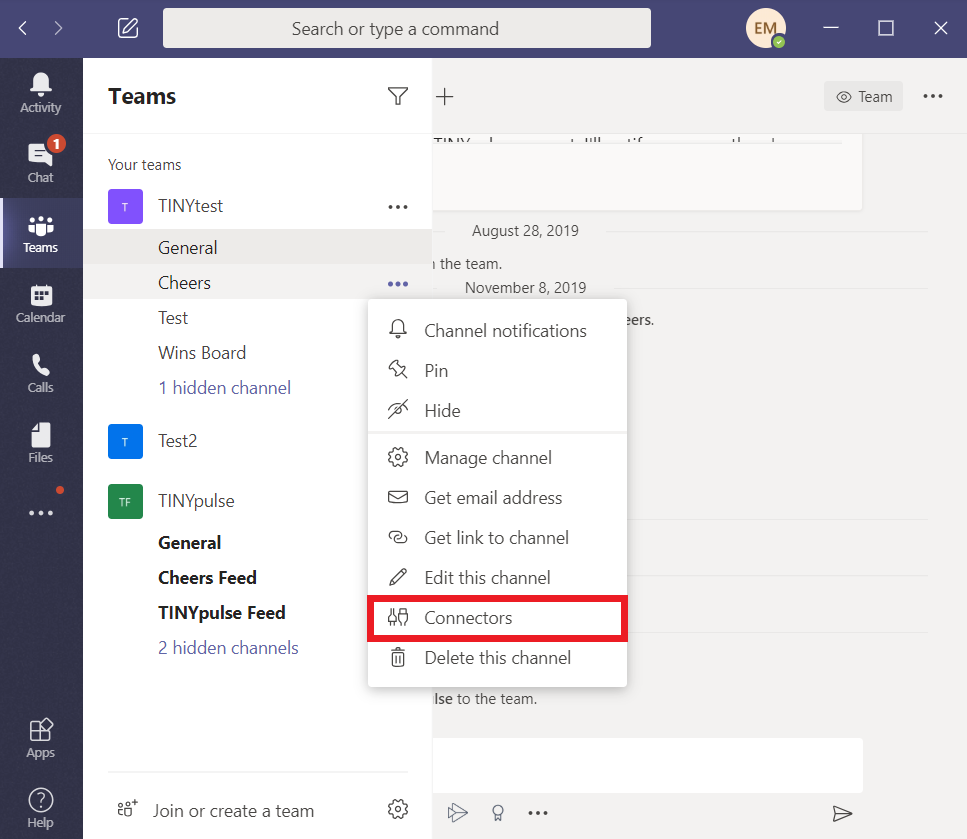Image resolution: width=967 pixels, height=839 pixels.
Task: Click the search or type a command box
Action: 406,28
